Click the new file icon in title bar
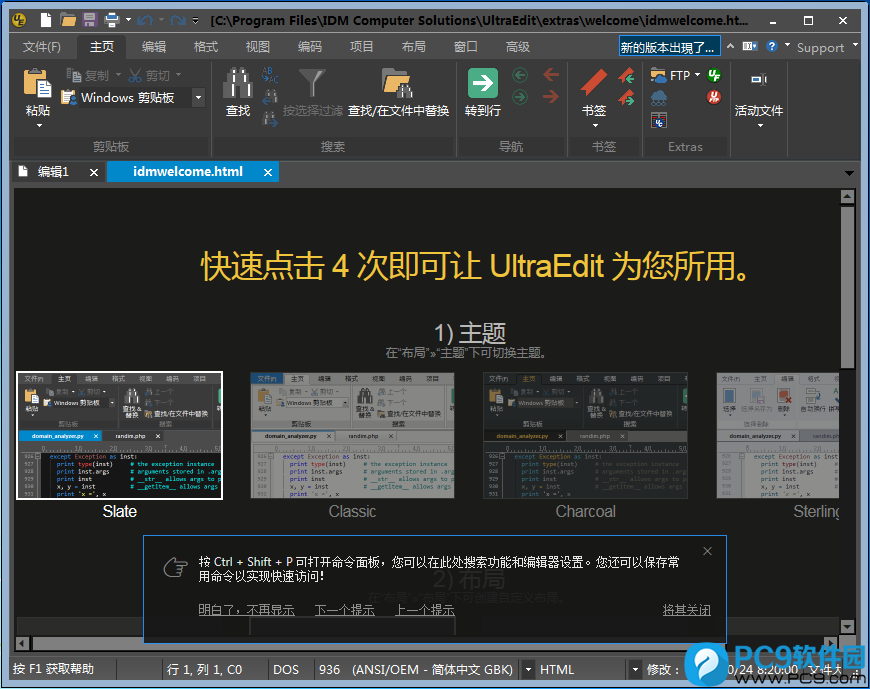 pyautogui.click(x=45, y=21)
